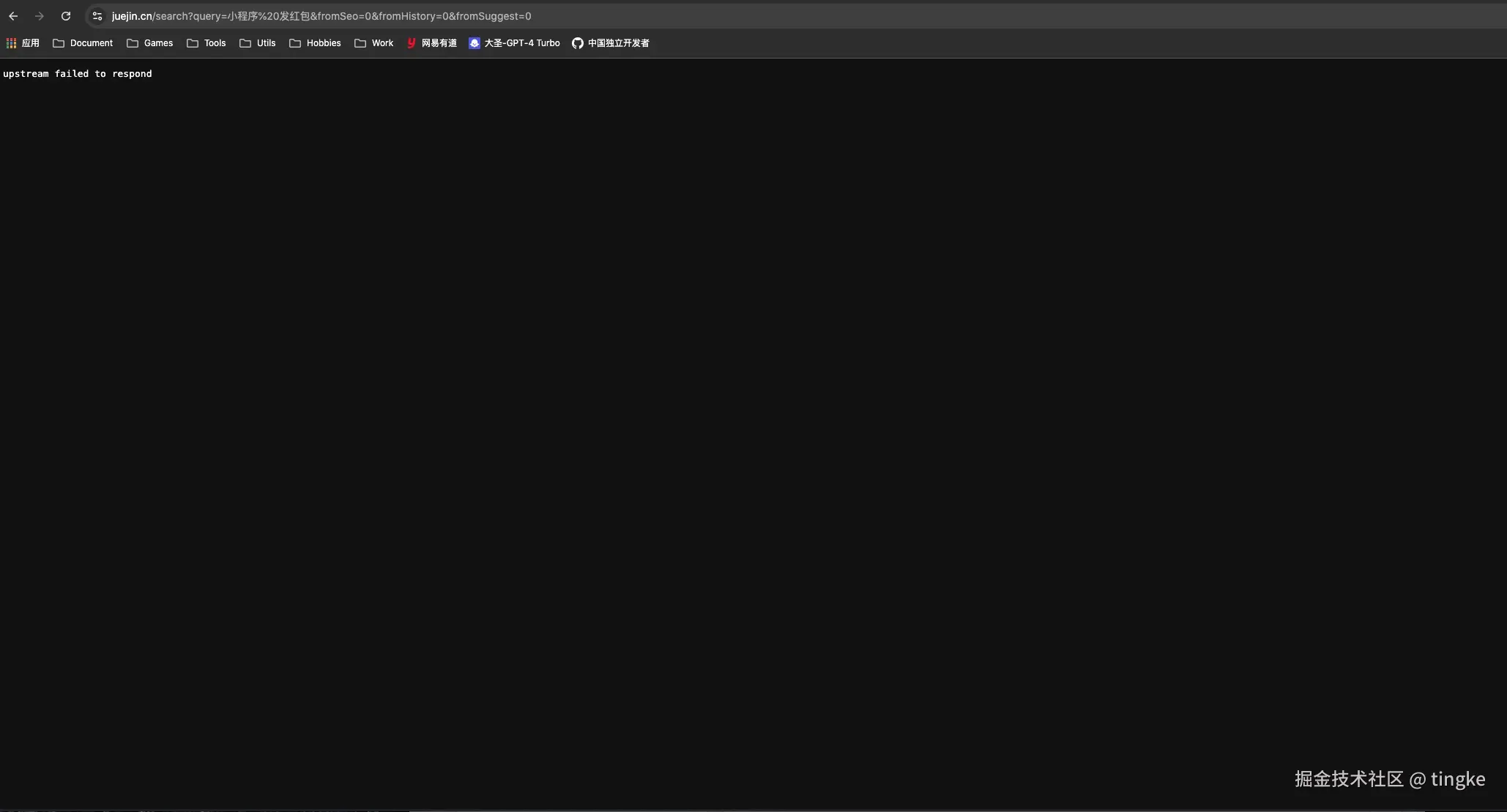The height and width of the screenshot is (812, 1507).
Task: Open the Work bookmark folder
Action: pyautogui.click(x=374, y=43)
